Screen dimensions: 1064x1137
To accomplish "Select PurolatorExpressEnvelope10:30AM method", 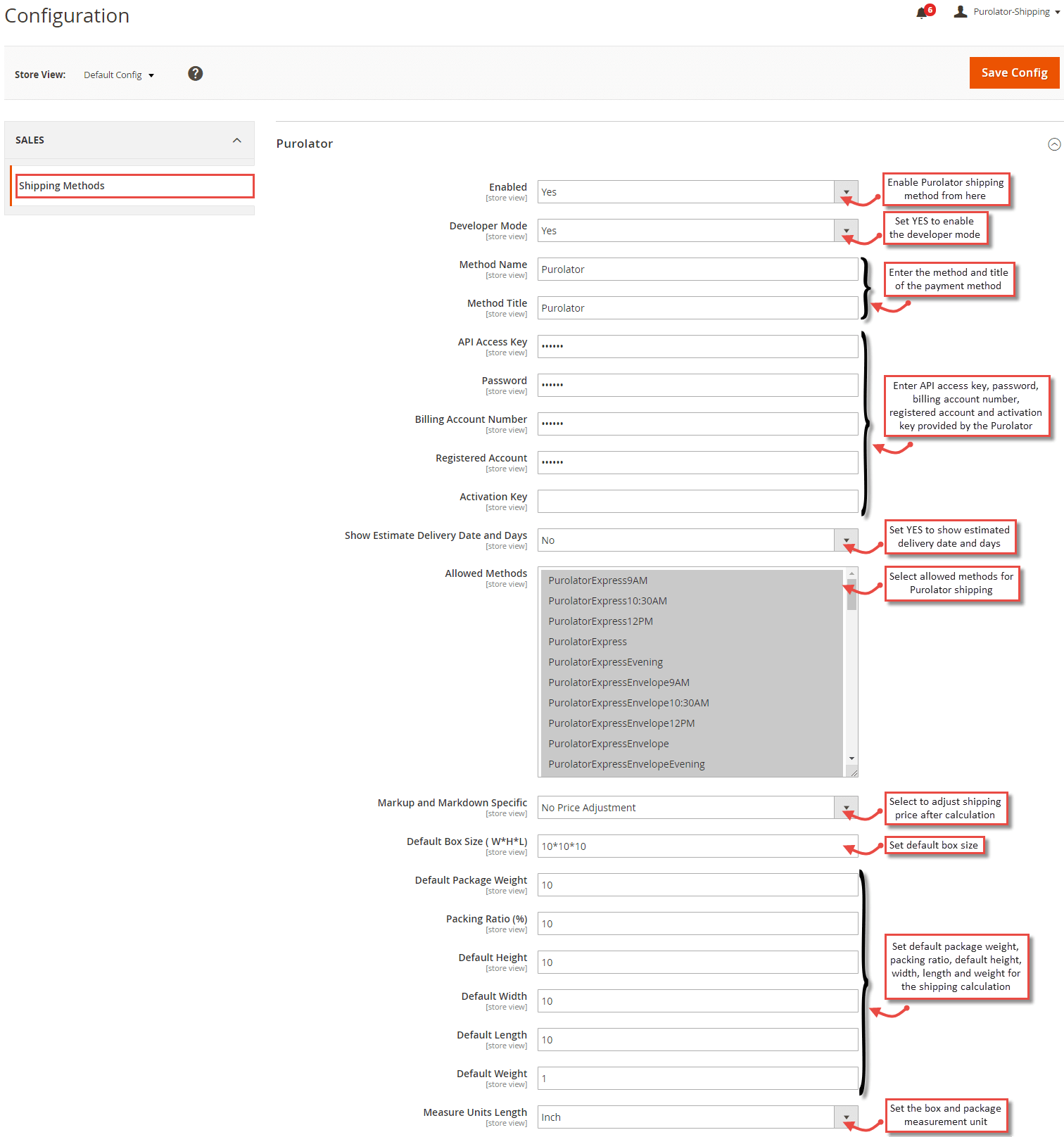I will (x=692, y=703).
